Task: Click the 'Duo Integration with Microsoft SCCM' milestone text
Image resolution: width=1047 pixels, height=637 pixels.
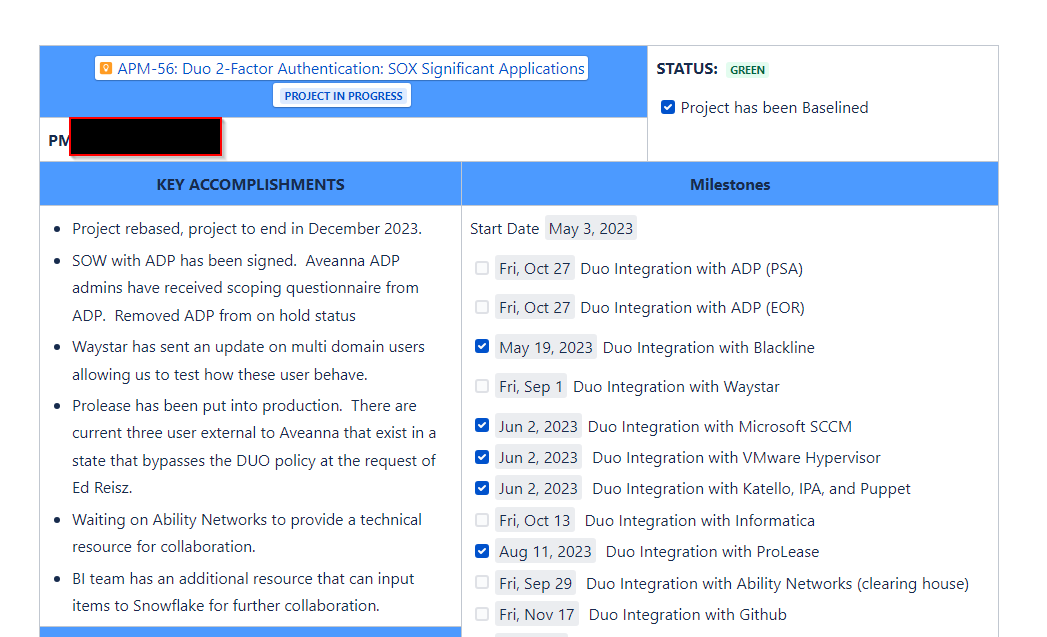Action: (x=720, y=427)
